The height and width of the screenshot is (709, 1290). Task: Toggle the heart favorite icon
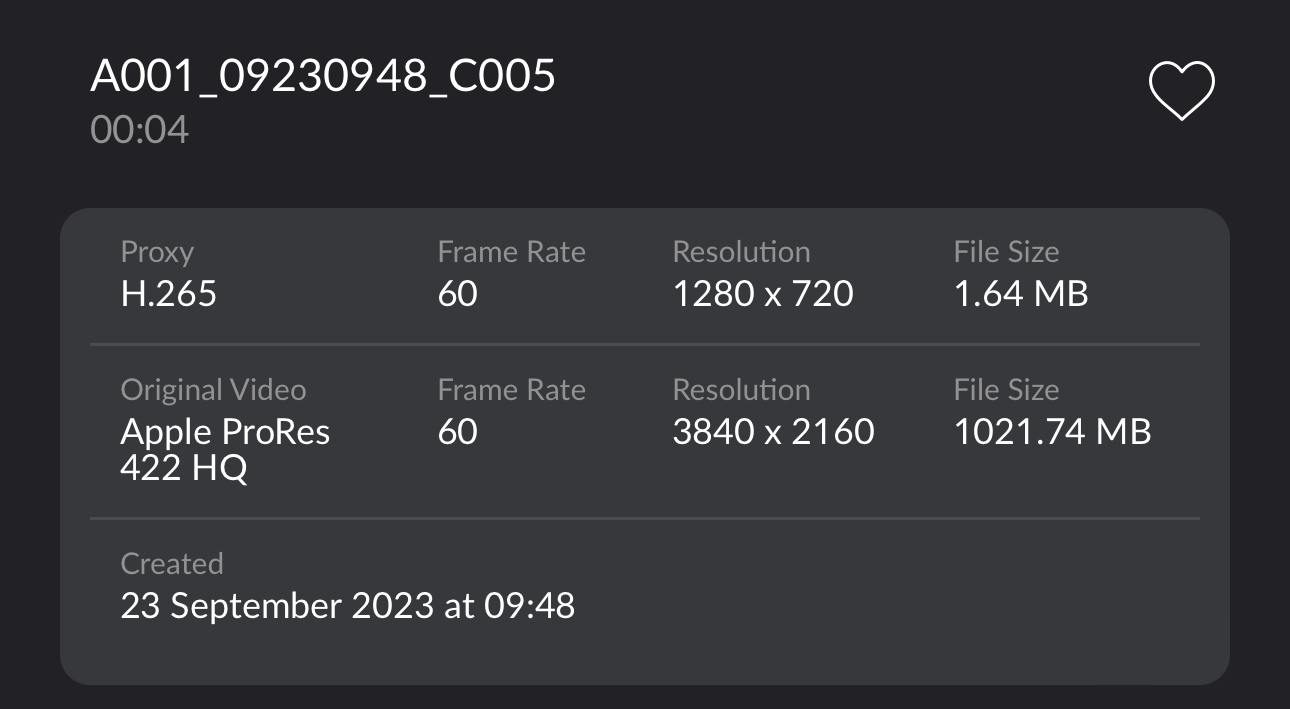click(x=1181, y=91)
